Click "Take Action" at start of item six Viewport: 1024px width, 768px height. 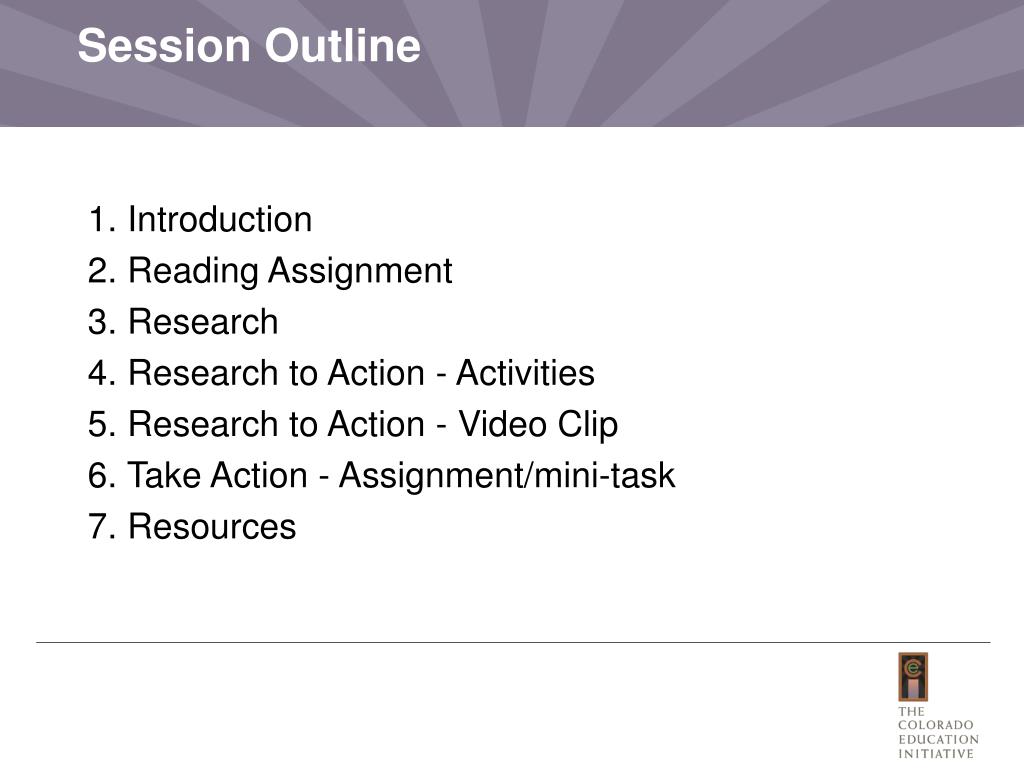217,475
